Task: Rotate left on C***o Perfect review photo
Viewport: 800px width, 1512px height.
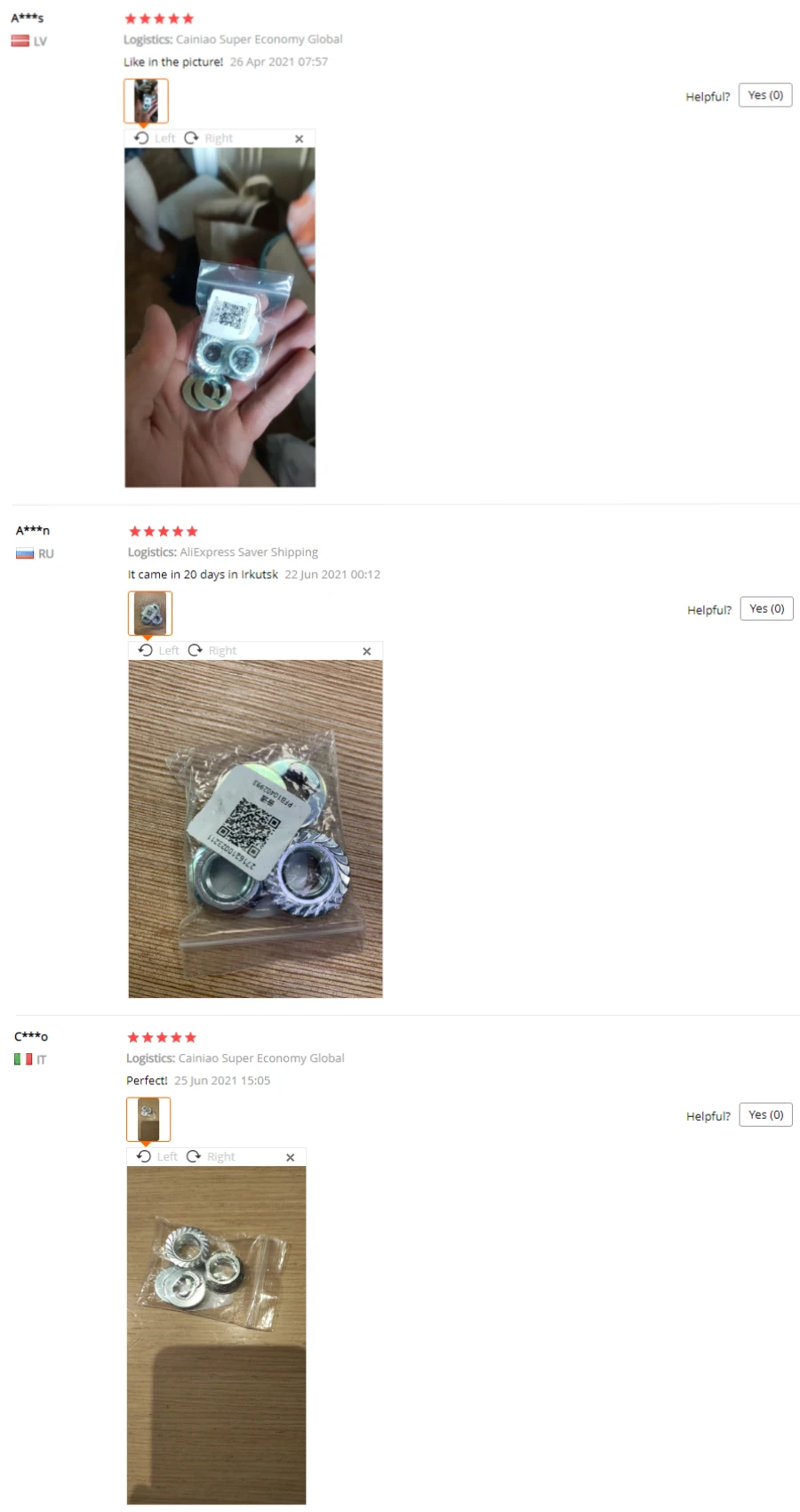Action: click(x=156, y=1156)
